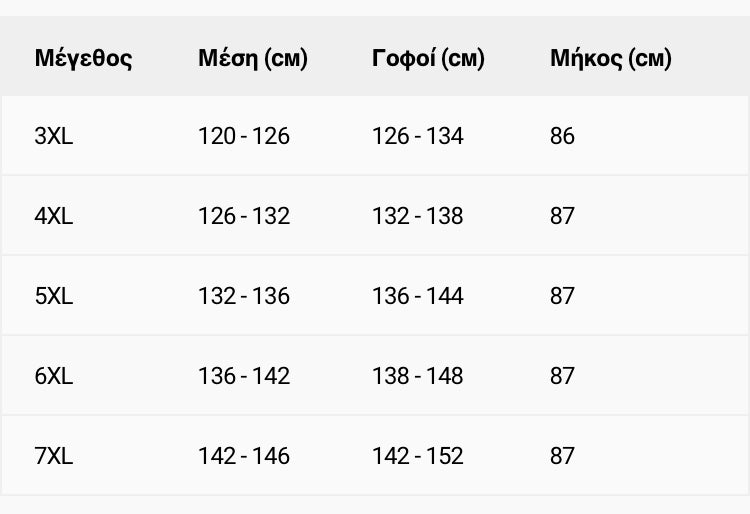This screenshot has height=514, width=750.
Task: Select the 6XL size cell
Action: pyautogui.click(x=54, y=375)
